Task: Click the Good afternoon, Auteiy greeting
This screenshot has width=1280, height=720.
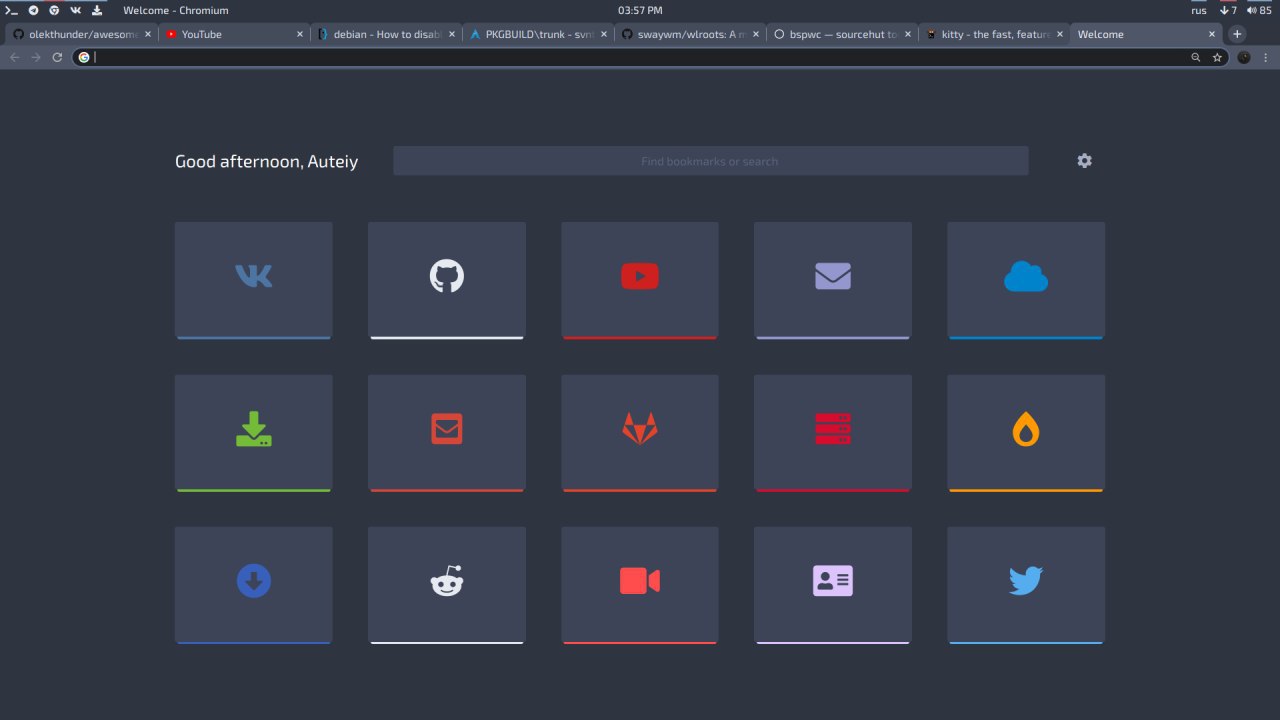Action: click(266, 161)
